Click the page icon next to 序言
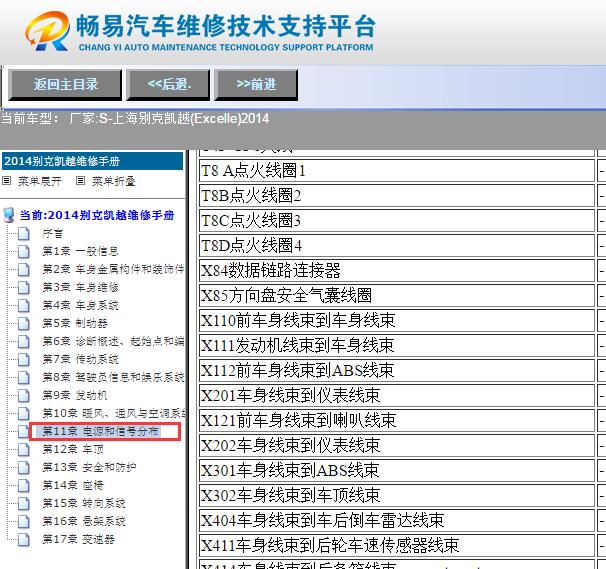 click(24, 233)
